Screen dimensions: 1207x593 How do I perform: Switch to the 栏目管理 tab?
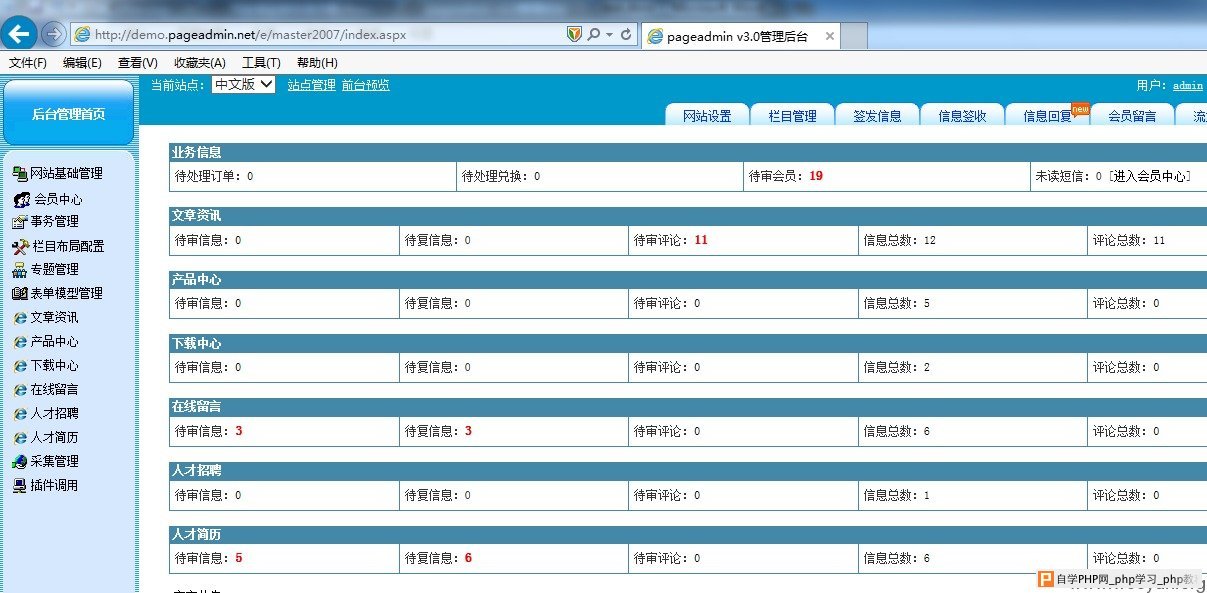coord(793,115)
